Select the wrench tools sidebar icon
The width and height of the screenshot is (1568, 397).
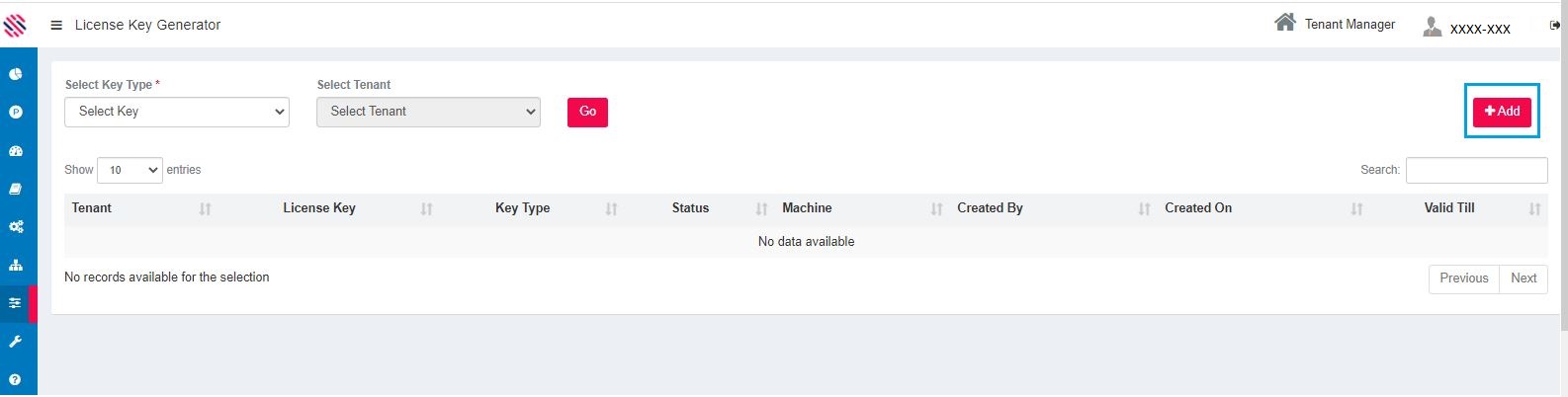[16, 342]
